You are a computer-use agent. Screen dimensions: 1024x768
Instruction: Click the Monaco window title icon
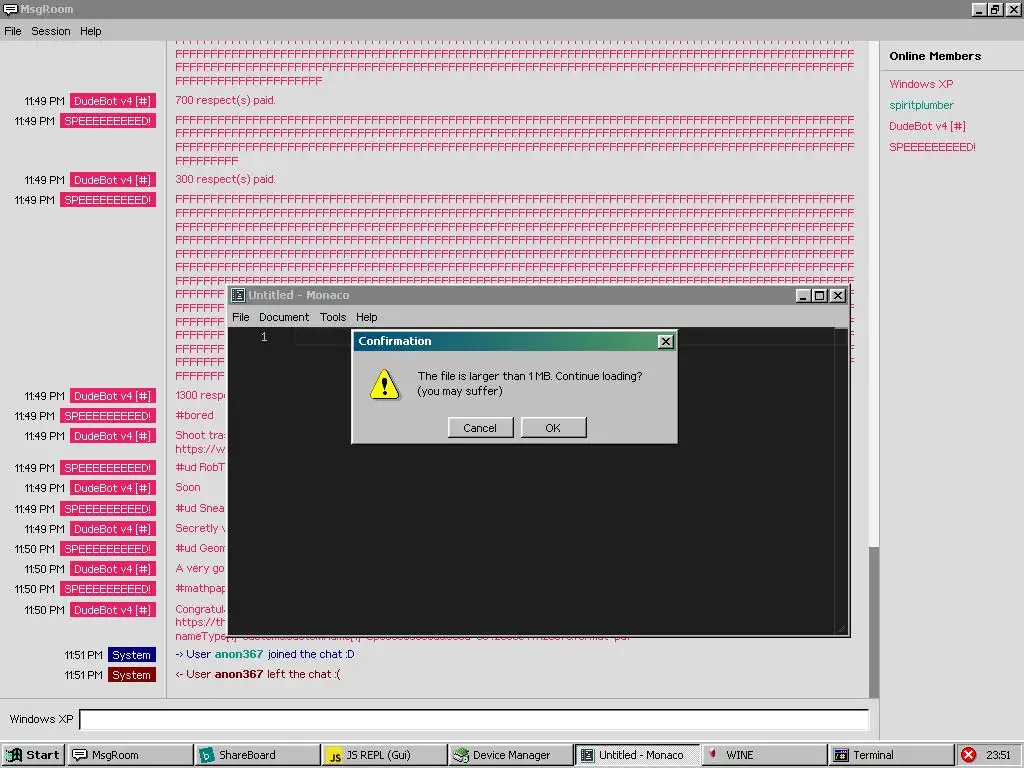[x=238, y=295]
